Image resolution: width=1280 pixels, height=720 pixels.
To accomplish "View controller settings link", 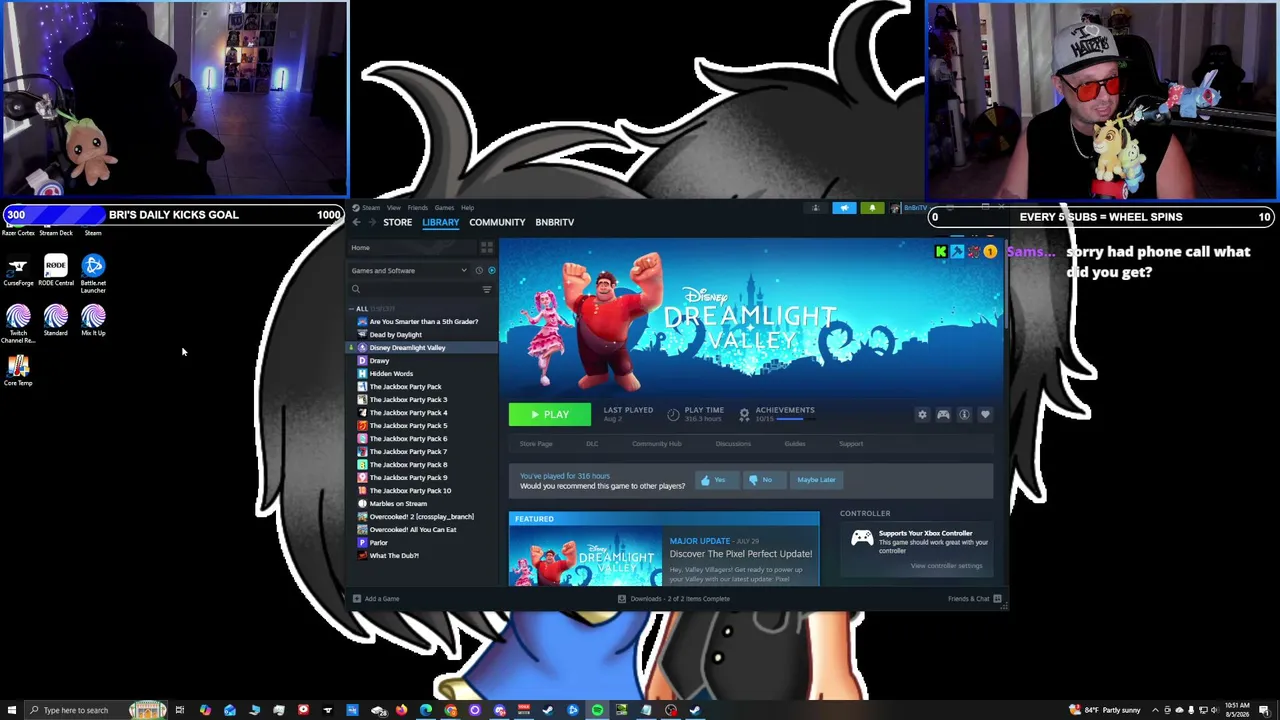I will [x=946, y=566].
